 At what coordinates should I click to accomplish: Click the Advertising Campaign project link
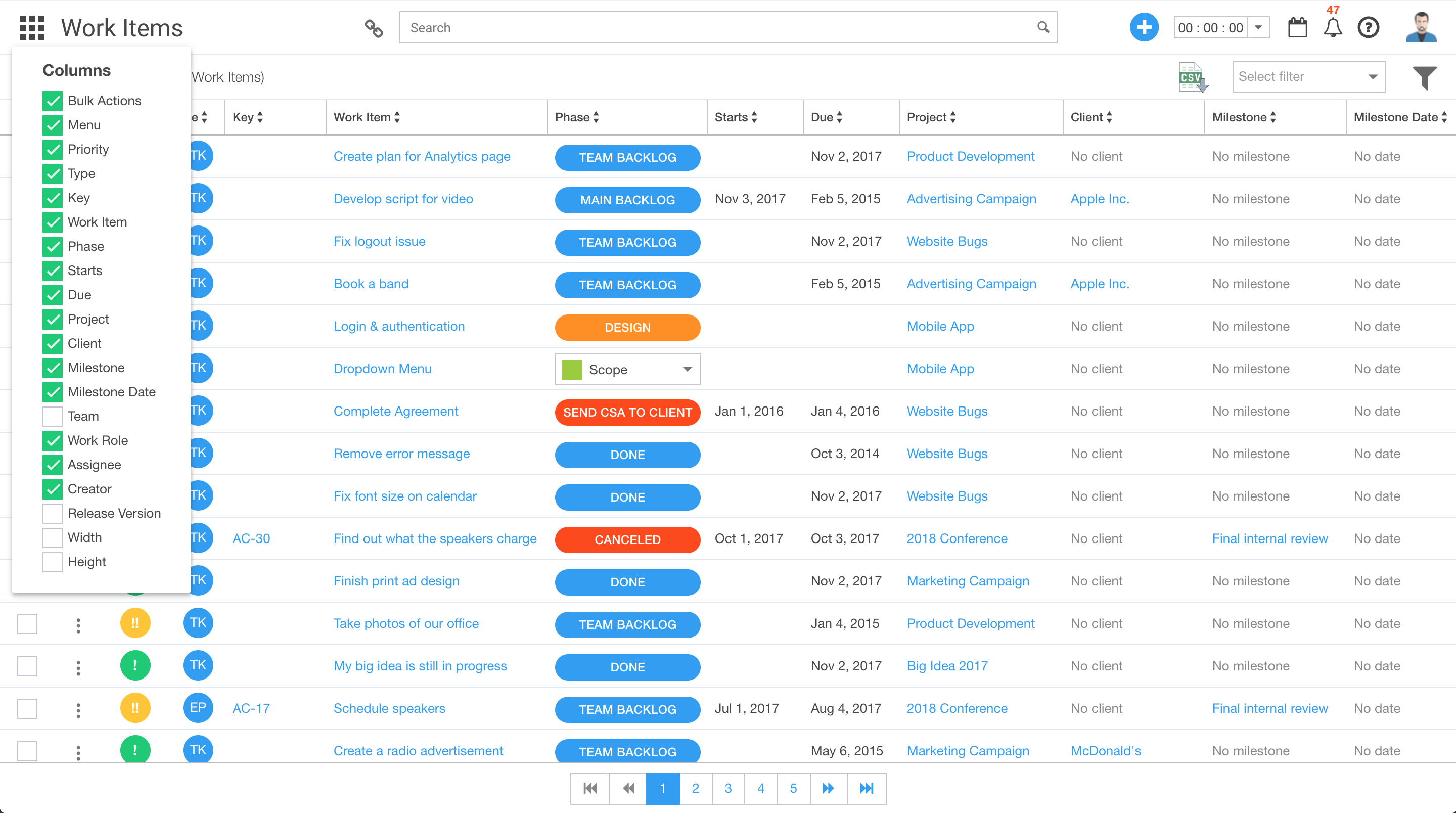[x=971, y=198]
